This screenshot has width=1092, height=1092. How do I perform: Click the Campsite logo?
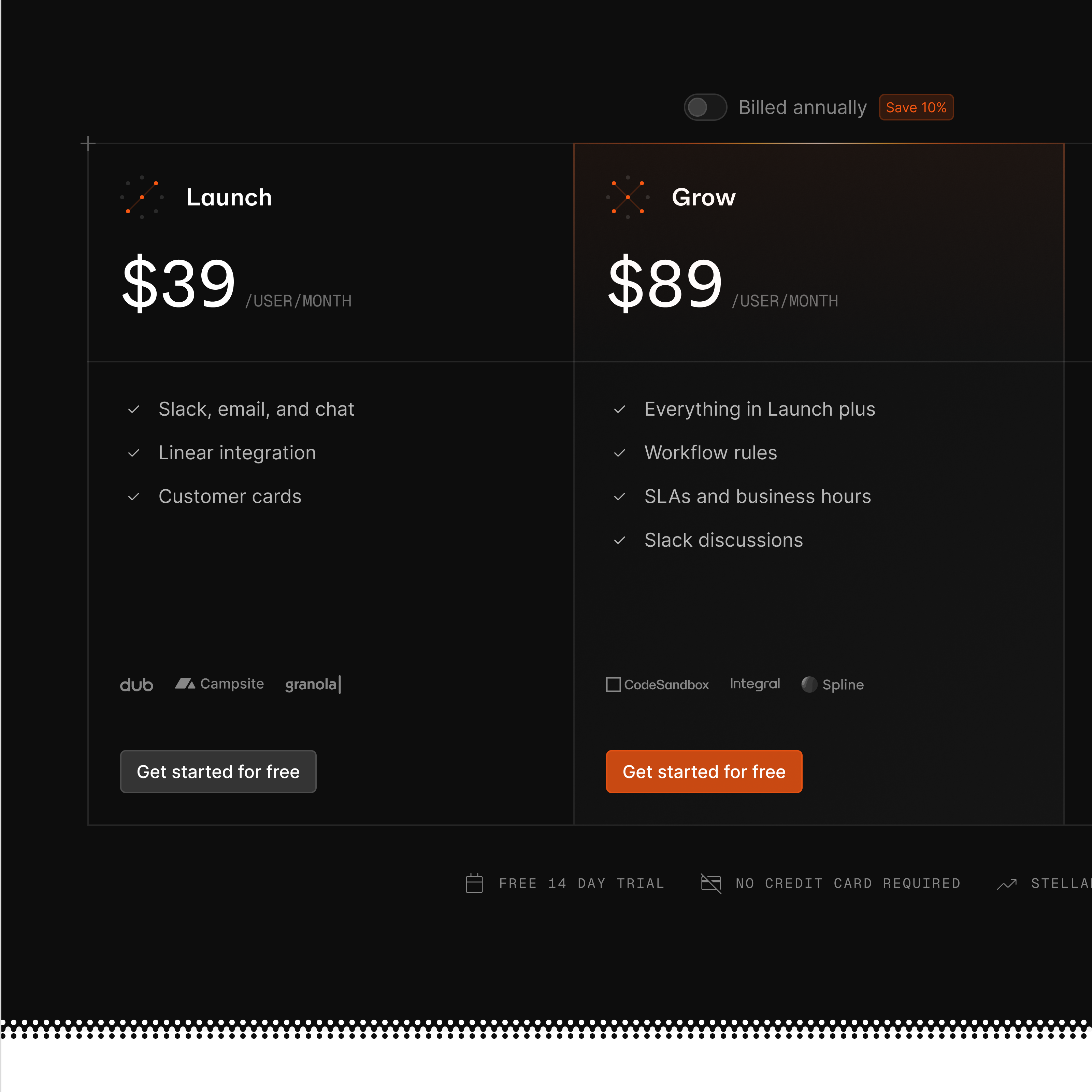point(219,684)
